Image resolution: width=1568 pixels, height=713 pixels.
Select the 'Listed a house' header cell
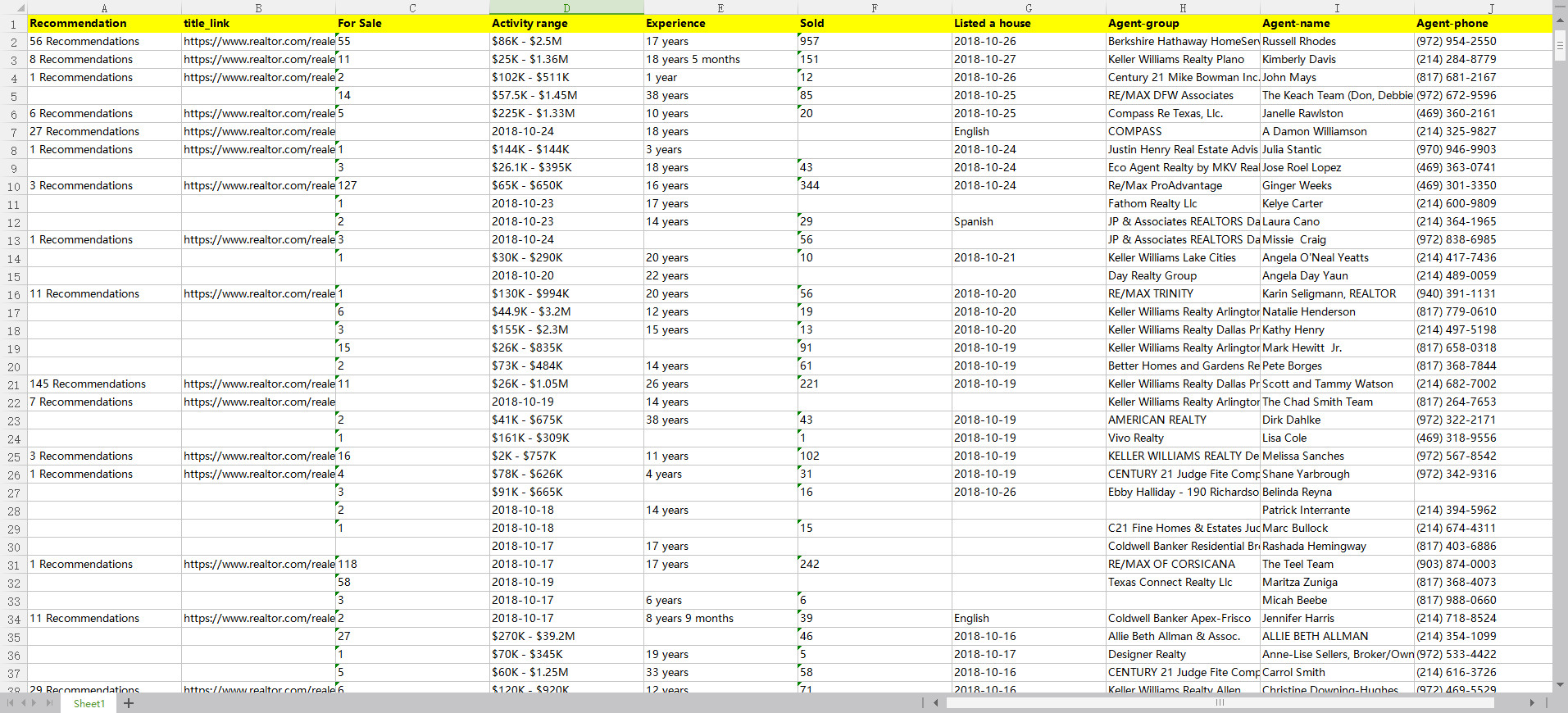pyautogui.click(x=1029, y=24)
